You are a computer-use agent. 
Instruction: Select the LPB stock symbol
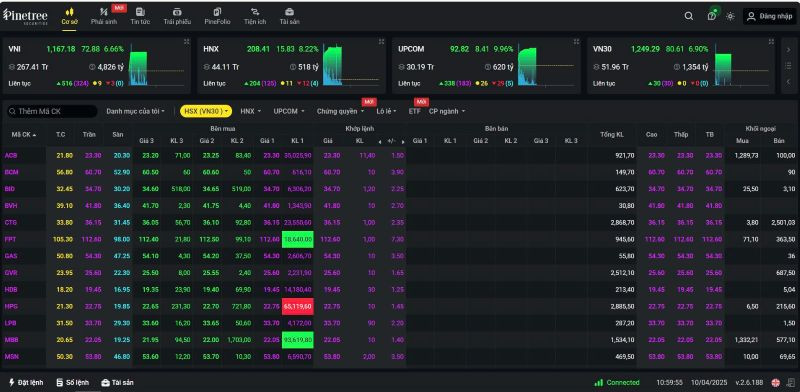tap(11, 323)
